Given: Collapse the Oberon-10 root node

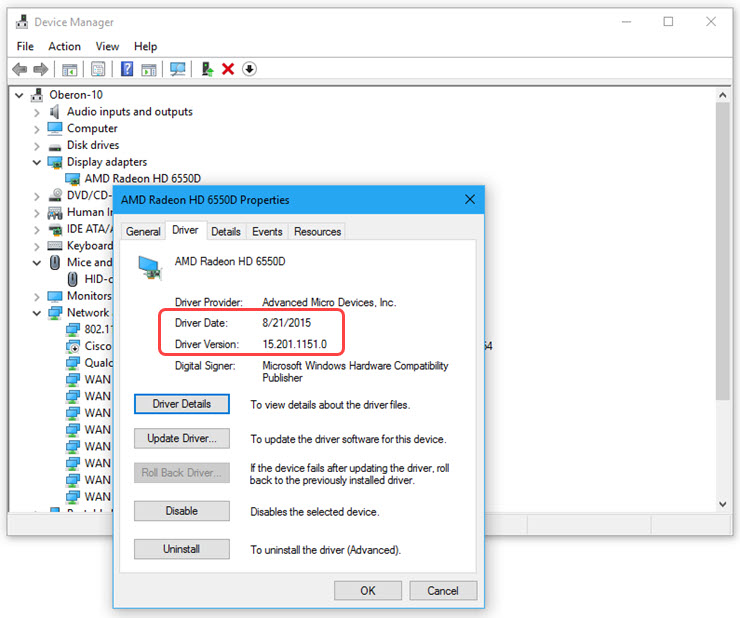Looking at the screenshot, I should coord(19,95).
